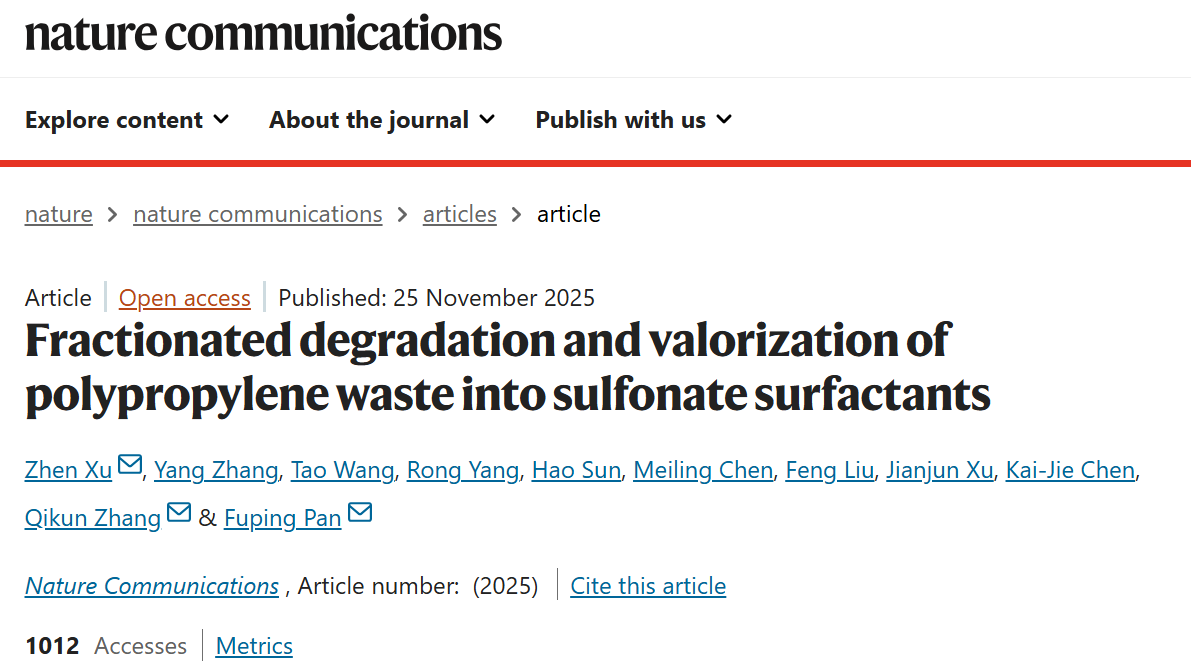
Task: Expand the Publish with us menu
Action: point(633,120)
